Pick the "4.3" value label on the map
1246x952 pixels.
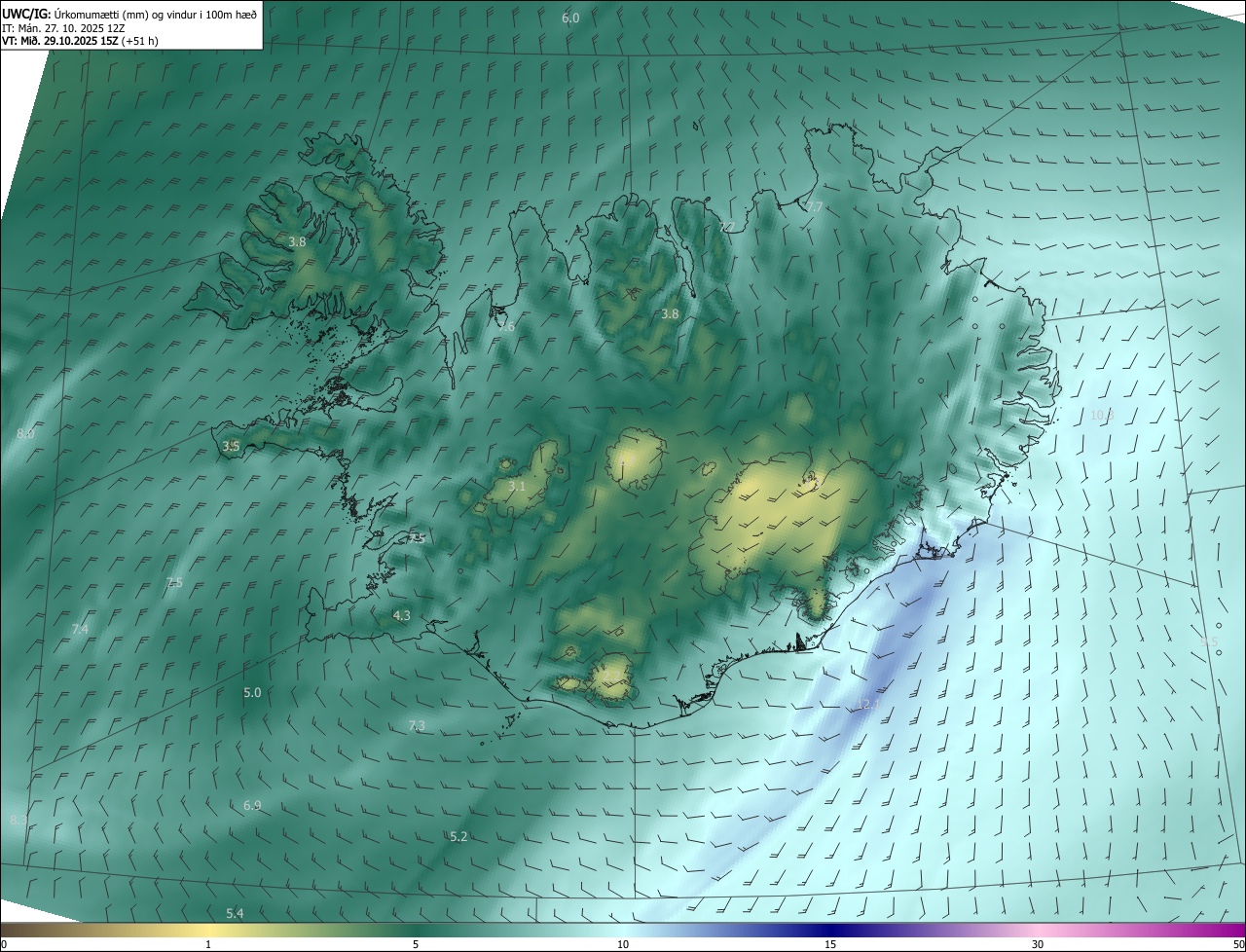401,615
